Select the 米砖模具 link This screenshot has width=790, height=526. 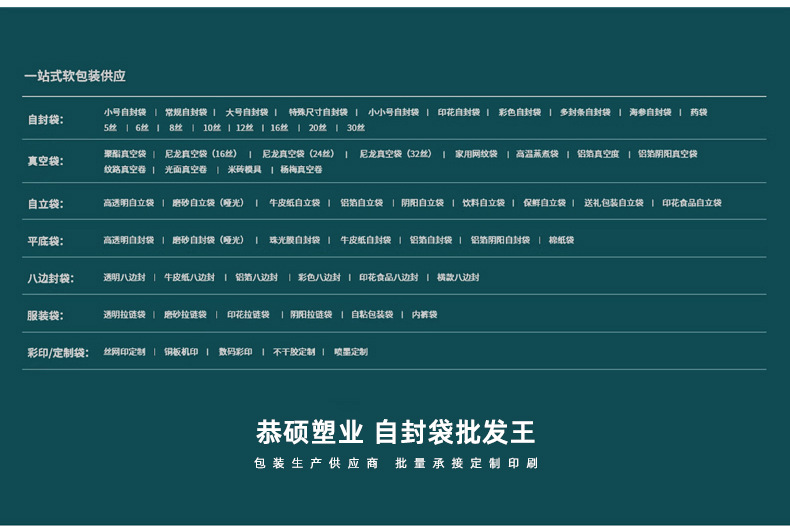(244, 169)
